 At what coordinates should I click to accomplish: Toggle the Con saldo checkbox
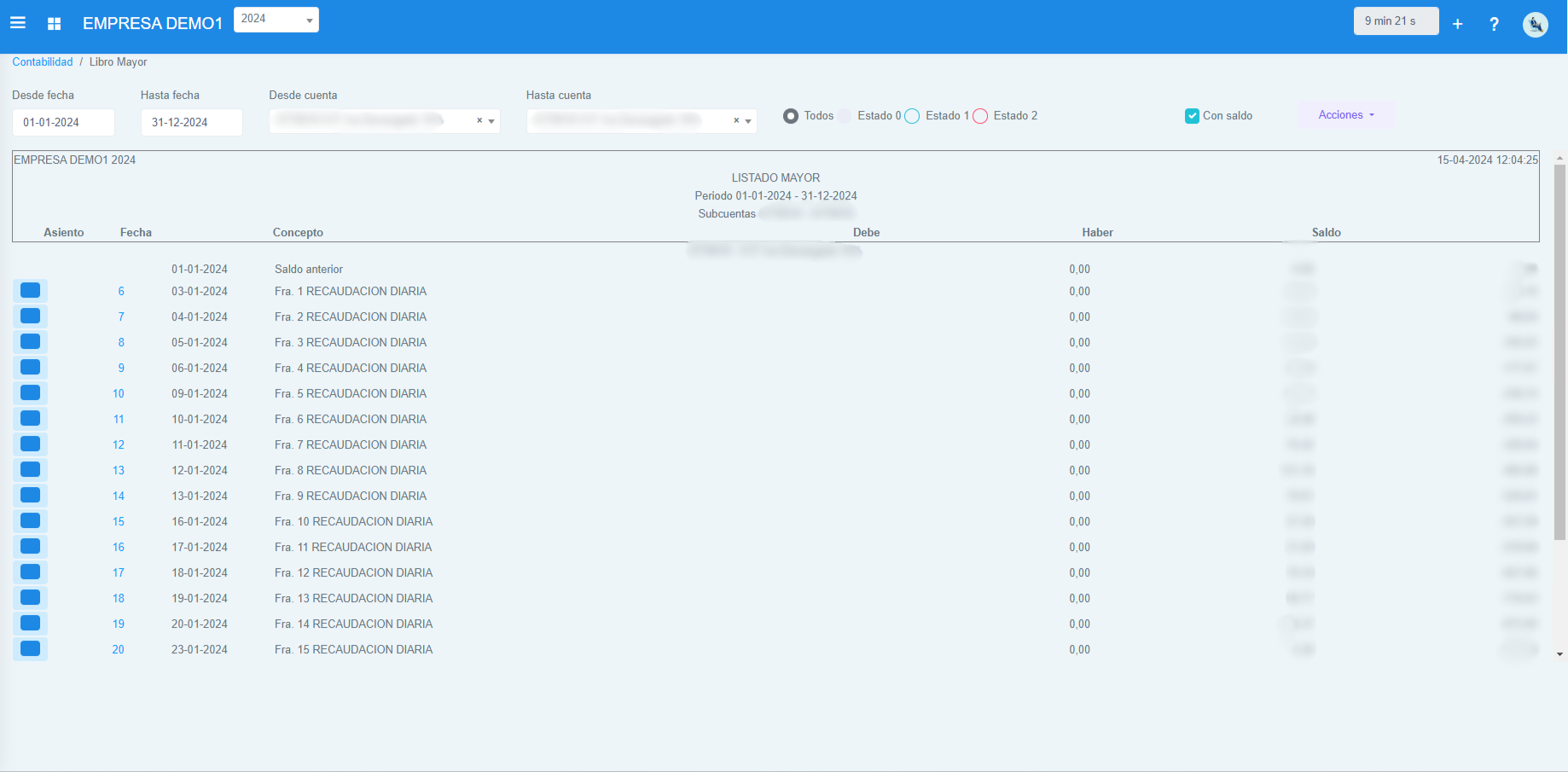click(1192, 116)
